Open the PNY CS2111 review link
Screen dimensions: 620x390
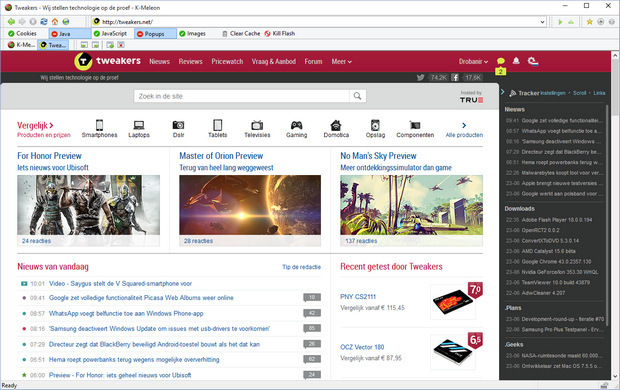pyautogui.click(x=358, y=297)
